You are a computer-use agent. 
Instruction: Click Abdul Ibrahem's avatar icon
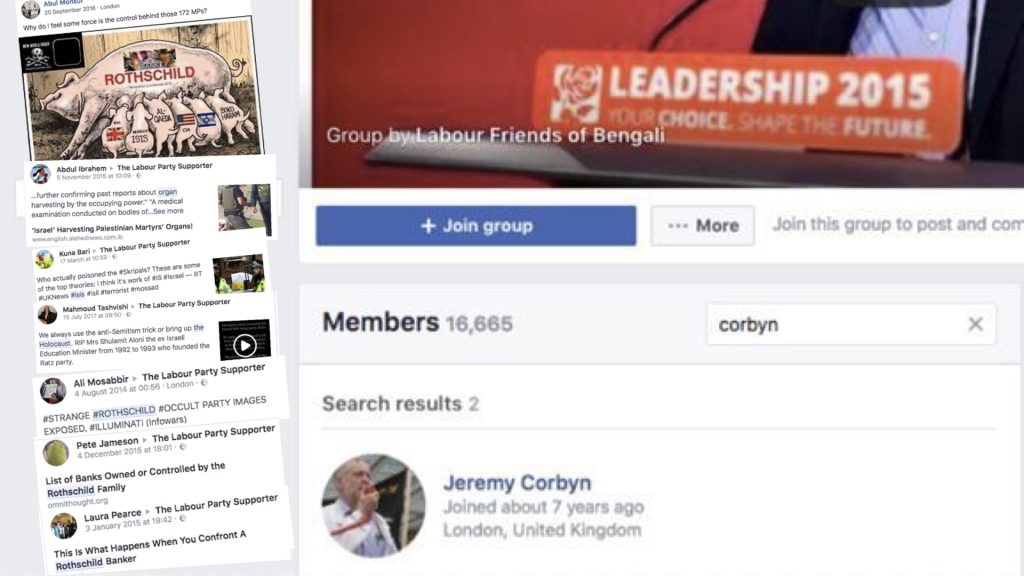pyautogui.click(x=40, y=174)
